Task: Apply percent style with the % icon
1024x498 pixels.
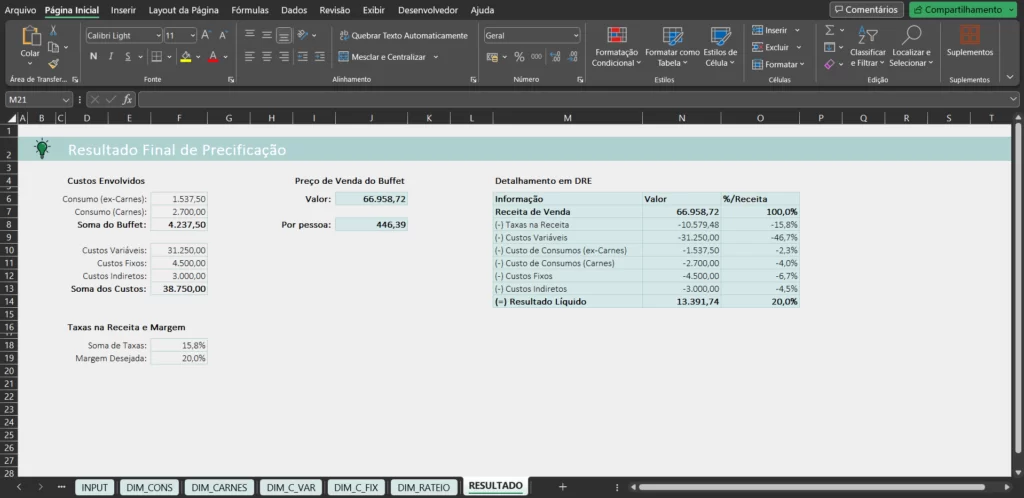Action: pos(519,57)
